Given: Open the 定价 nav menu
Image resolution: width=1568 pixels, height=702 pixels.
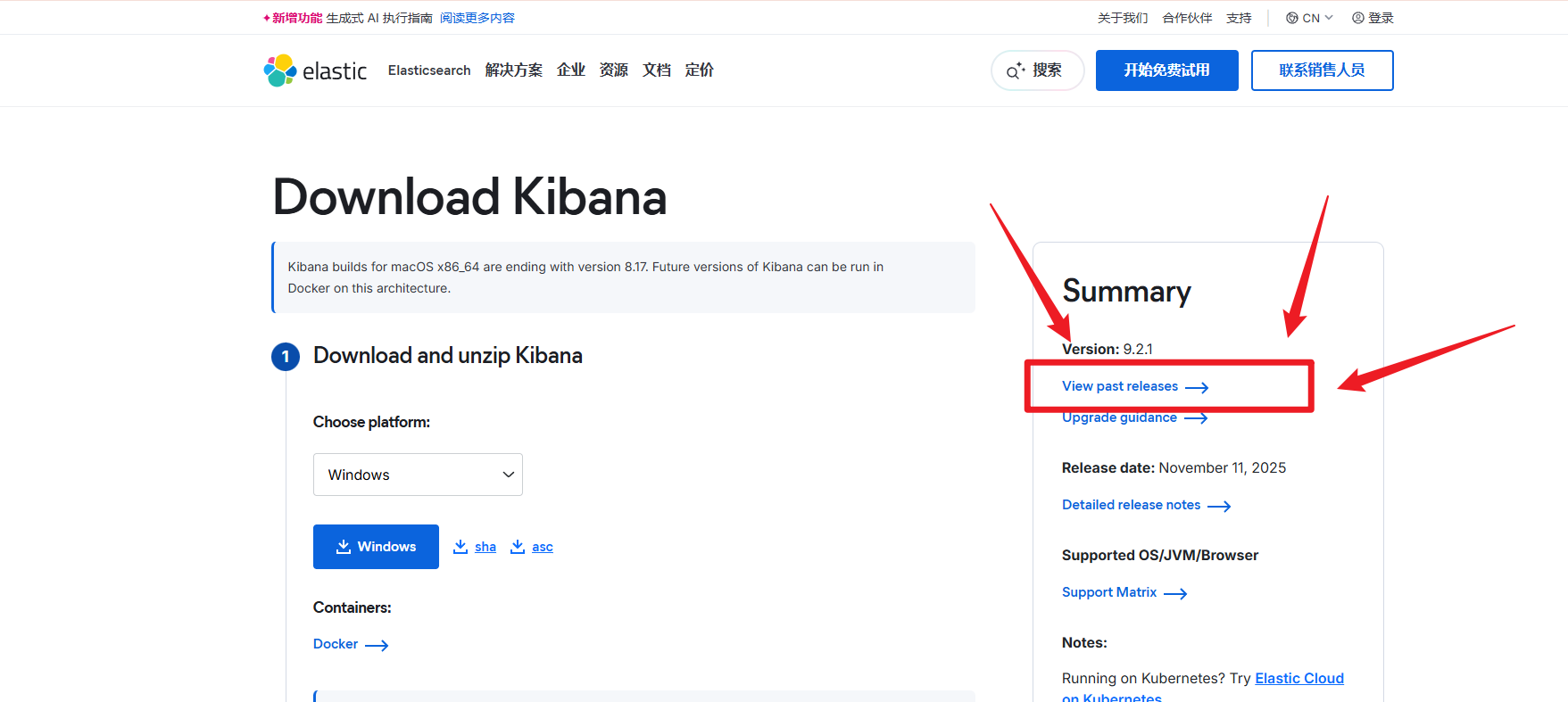Looking at the screenshot, I should click(700, 70).
